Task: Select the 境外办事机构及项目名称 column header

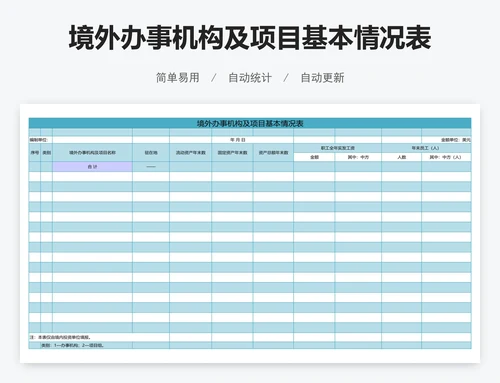Action: tap(92, 153)
